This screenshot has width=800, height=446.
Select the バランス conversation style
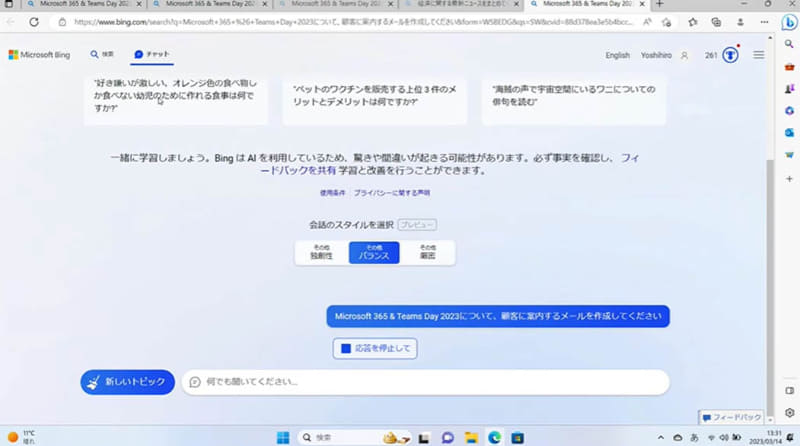[x=374, y=253]
